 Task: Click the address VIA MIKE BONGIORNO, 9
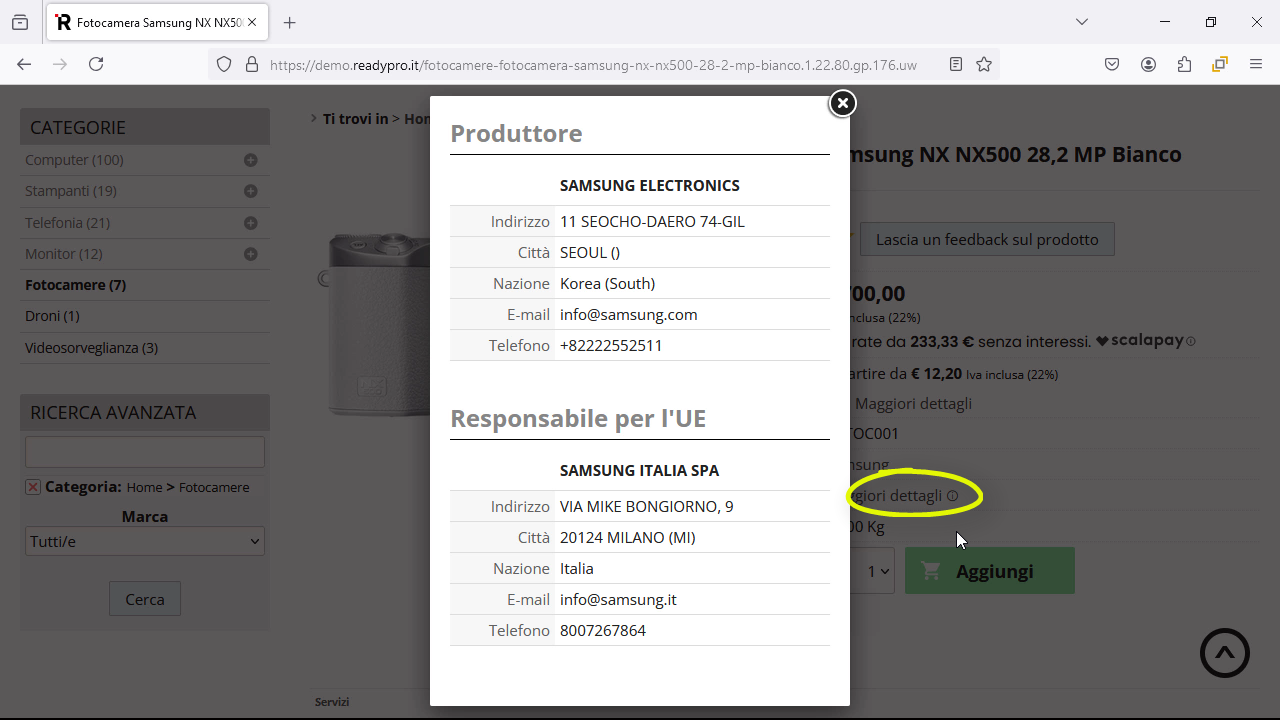click(x=646, y=506)
